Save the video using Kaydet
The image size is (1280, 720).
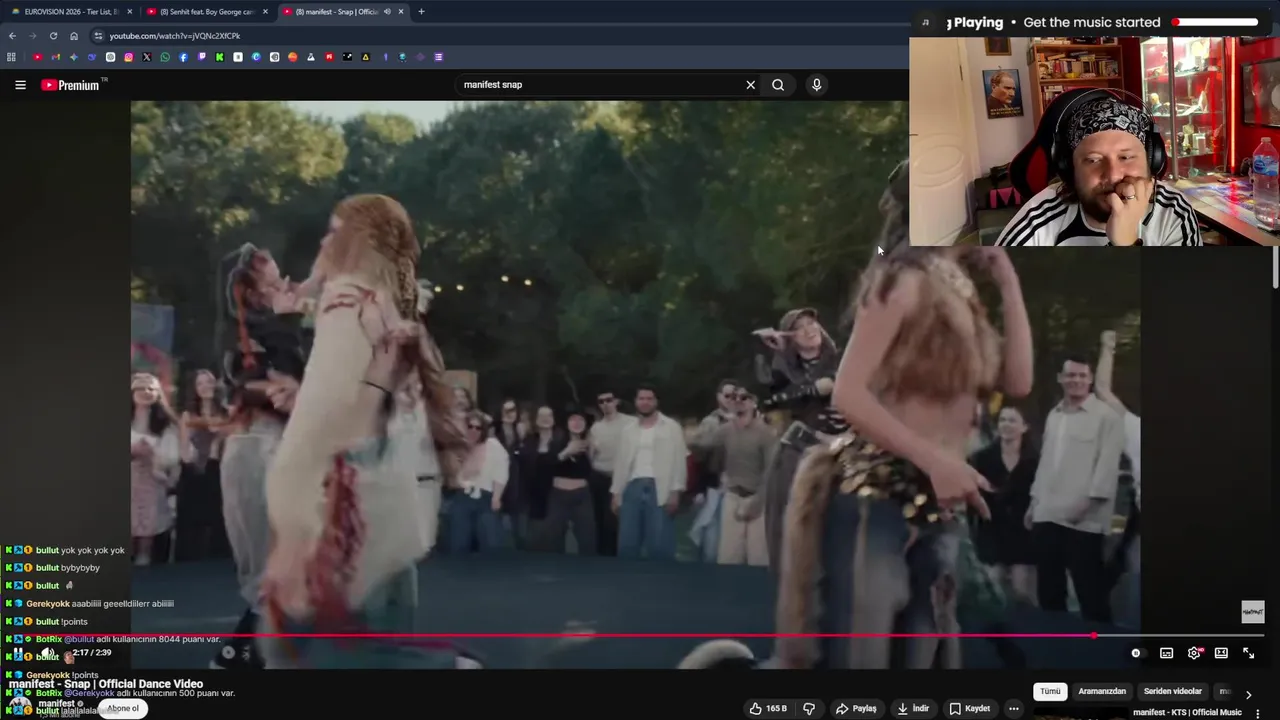[970, 708]
